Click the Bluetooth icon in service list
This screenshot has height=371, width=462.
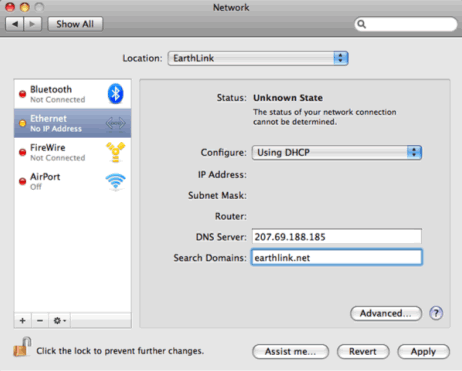point(115,93)
